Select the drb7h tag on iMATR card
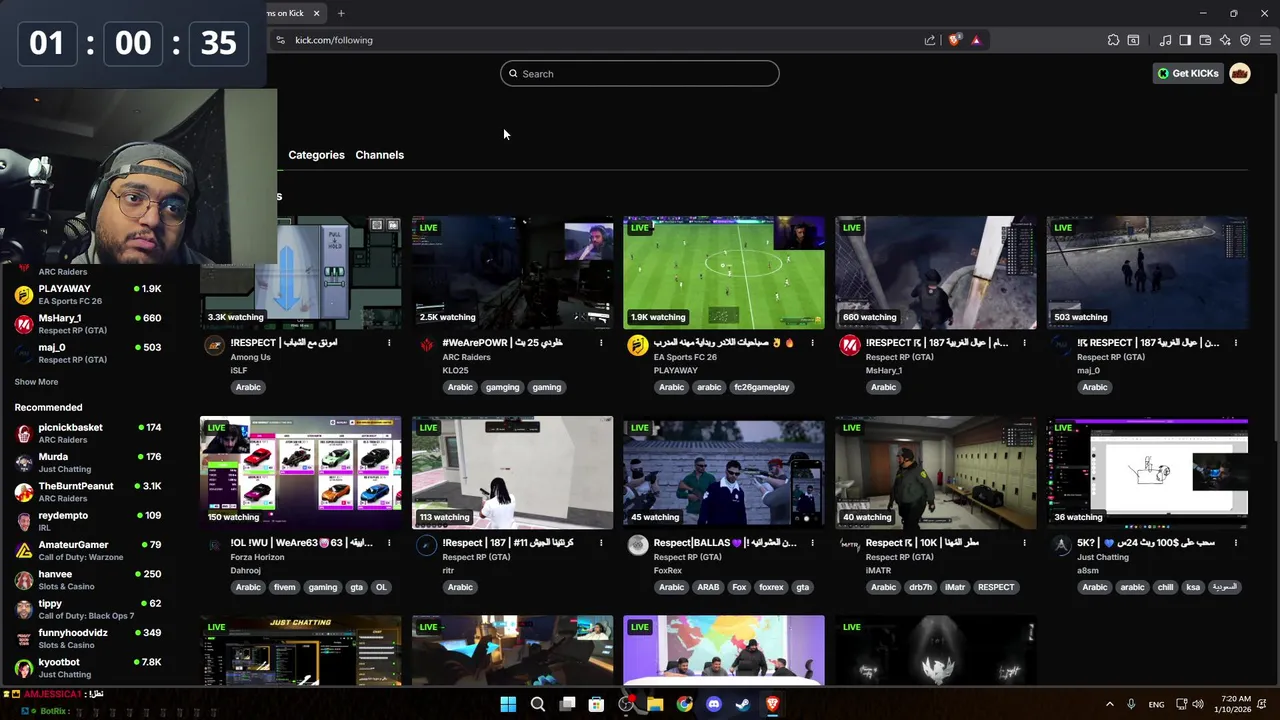Screen dimensions: 1280x720 pos(920,587)
